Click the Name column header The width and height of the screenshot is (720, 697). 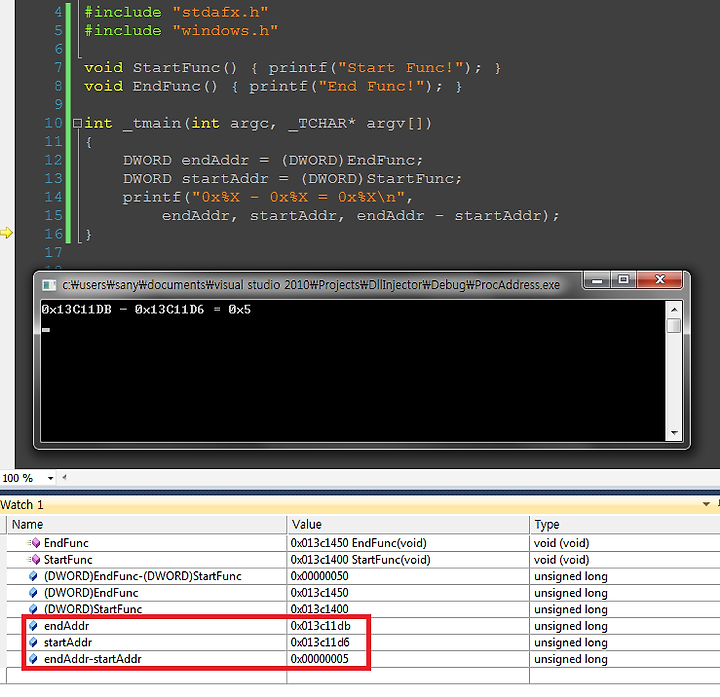[146, 524]
